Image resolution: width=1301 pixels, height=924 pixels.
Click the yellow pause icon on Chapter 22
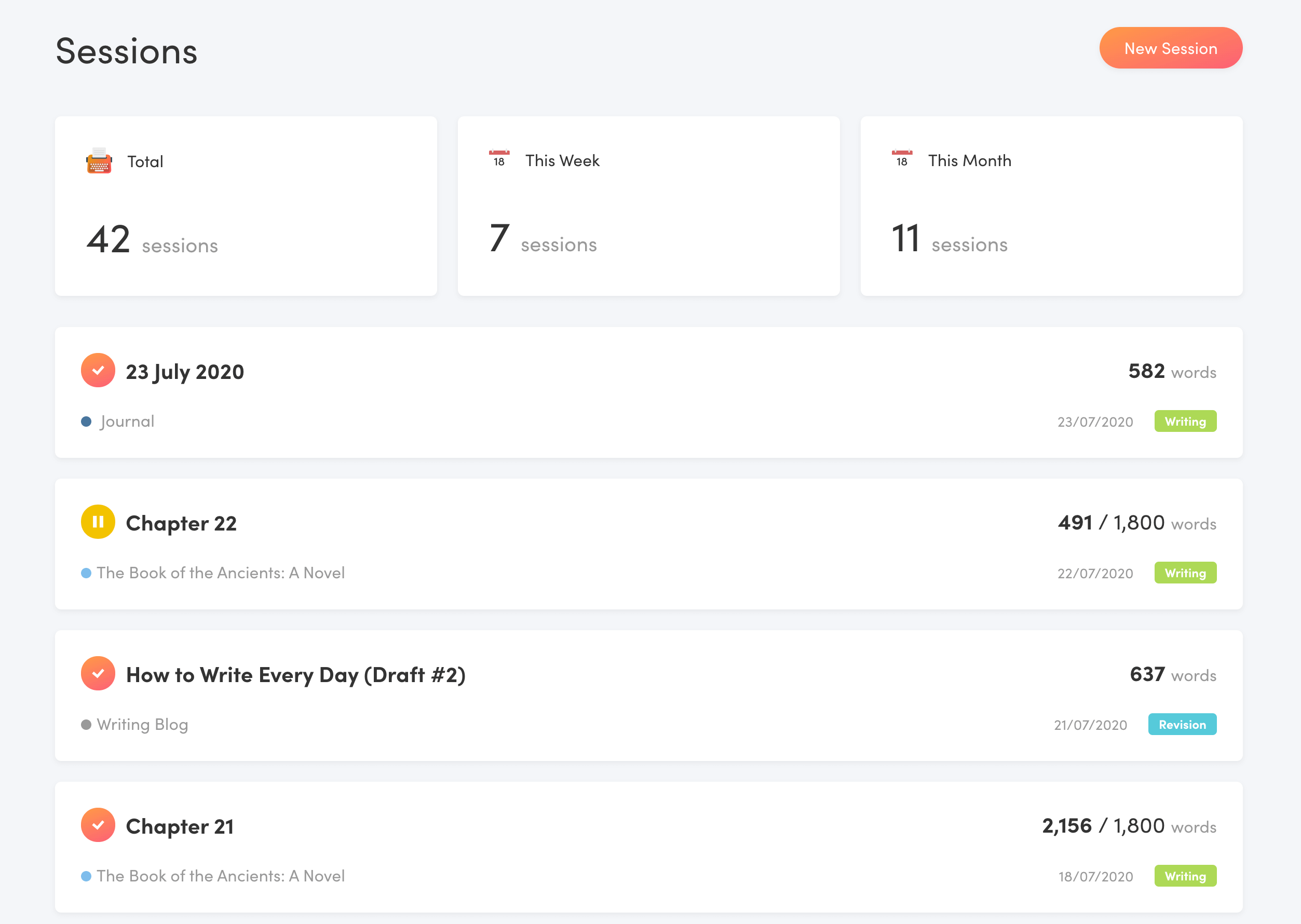pyautogui.click(x=98, y=522)
